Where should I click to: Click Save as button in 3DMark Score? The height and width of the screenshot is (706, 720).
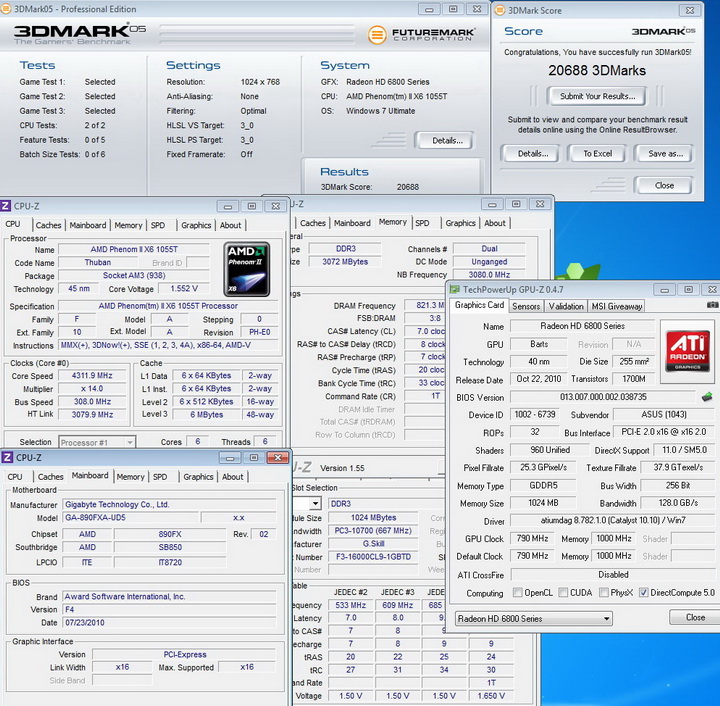click(665, 153)
